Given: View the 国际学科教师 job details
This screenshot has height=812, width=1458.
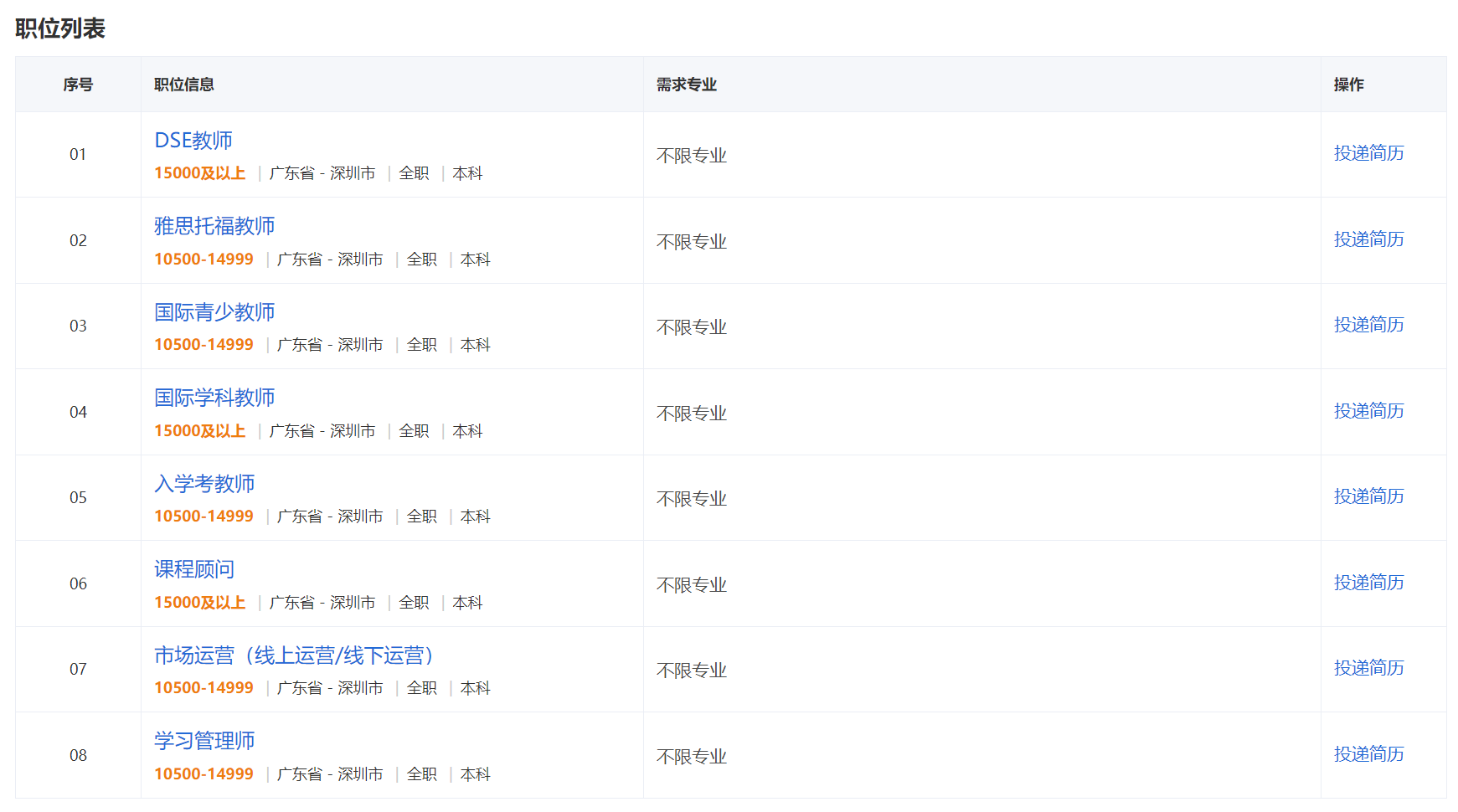Looking at the screenshot, I should pyautogui.click(x=214, y=398).
